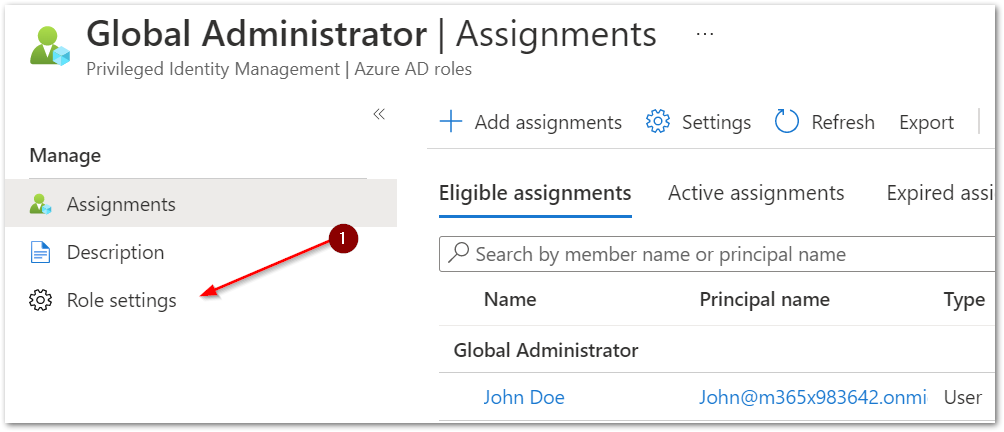Refresh the assignments list
The image size is (1004, 432).
[825, 122]
